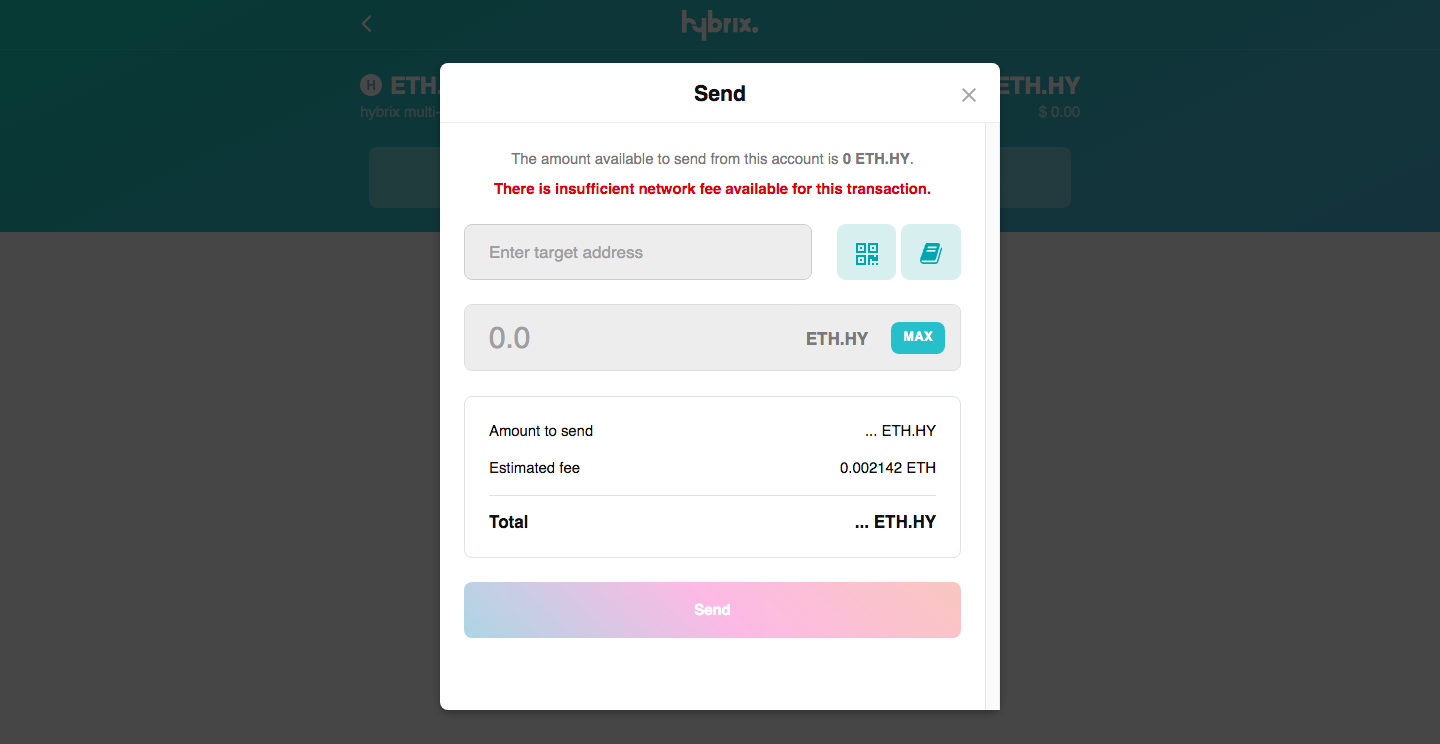Image resolution: width=1440 pixels, height=744 pixels.
Task: Open the address book icon
Action: coord(930,252)
